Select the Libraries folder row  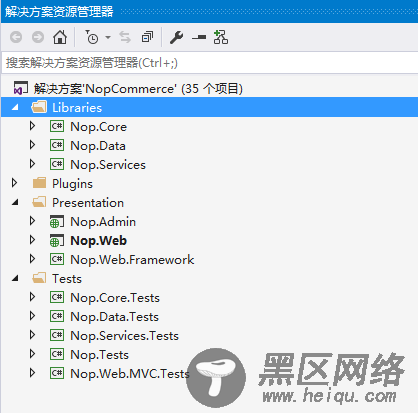pos(209,107)
